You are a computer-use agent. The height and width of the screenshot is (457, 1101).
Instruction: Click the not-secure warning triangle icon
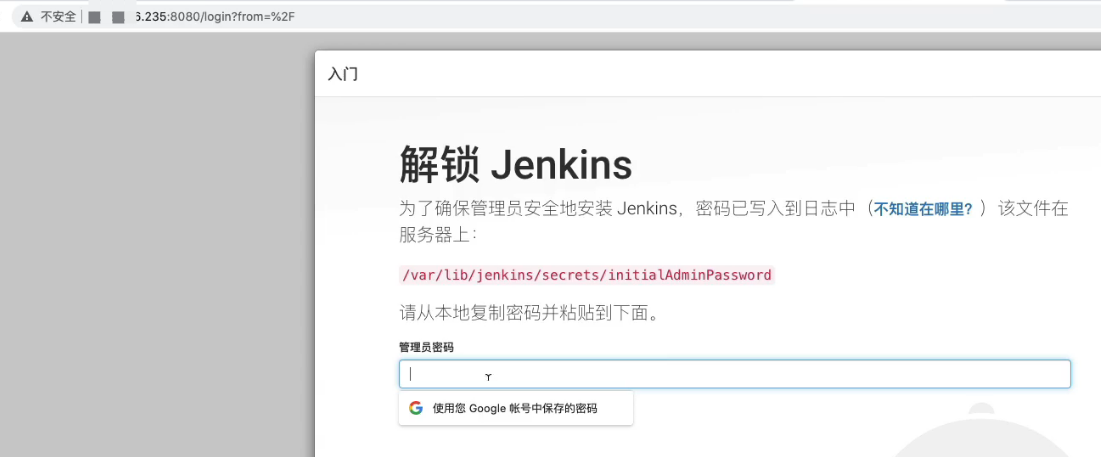(x=27, y=17)
